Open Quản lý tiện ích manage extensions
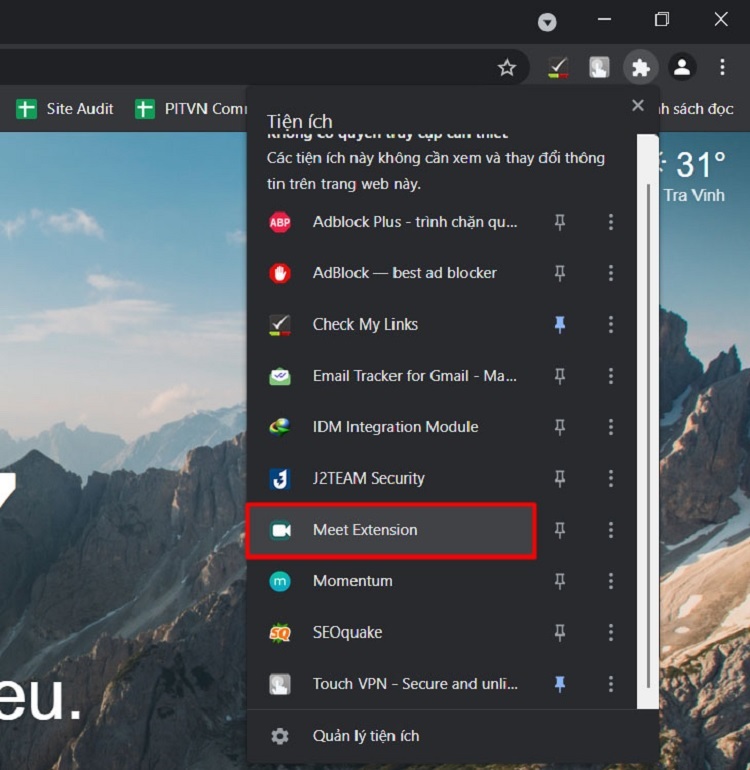750x770 pixels. (x=452, y=736)
